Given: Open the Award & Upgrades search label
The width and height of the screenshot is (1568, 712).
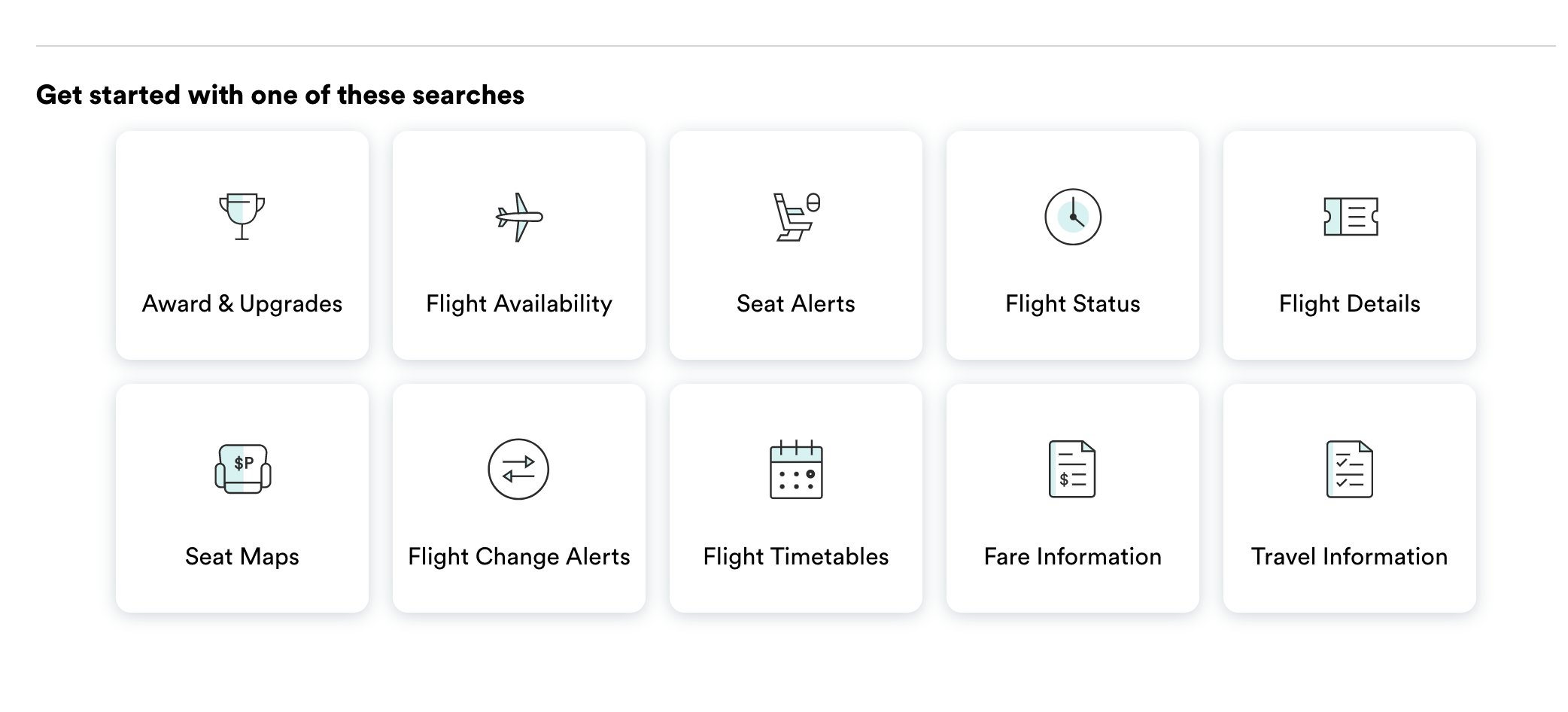Looking at the screenshot, I should 242,303.
